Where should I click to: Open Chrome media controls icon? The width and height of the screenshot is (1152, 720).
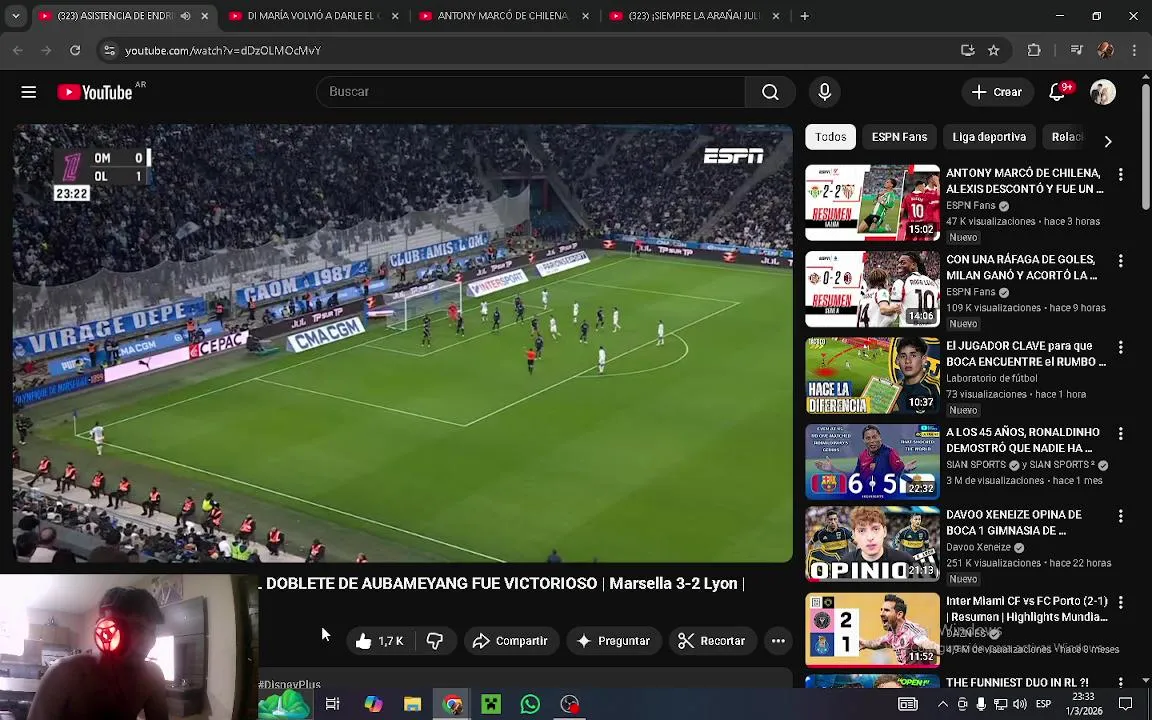click(x=1076, y=50)
